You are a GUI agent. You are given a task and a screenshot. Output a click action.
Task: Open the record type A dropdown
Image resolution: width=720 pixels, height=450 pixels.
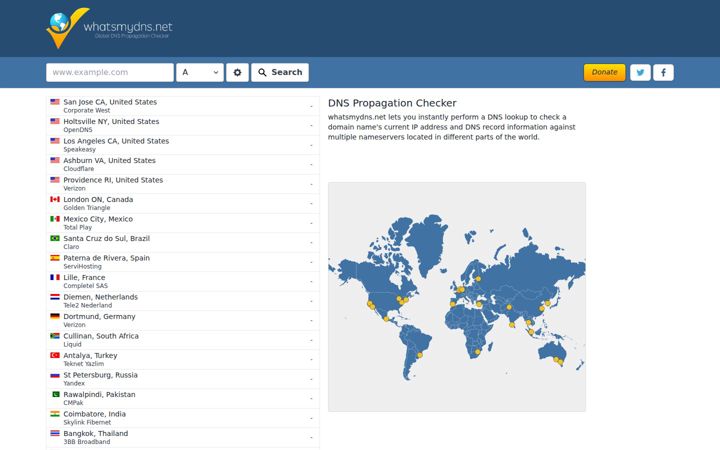click(x=200, y=73)
